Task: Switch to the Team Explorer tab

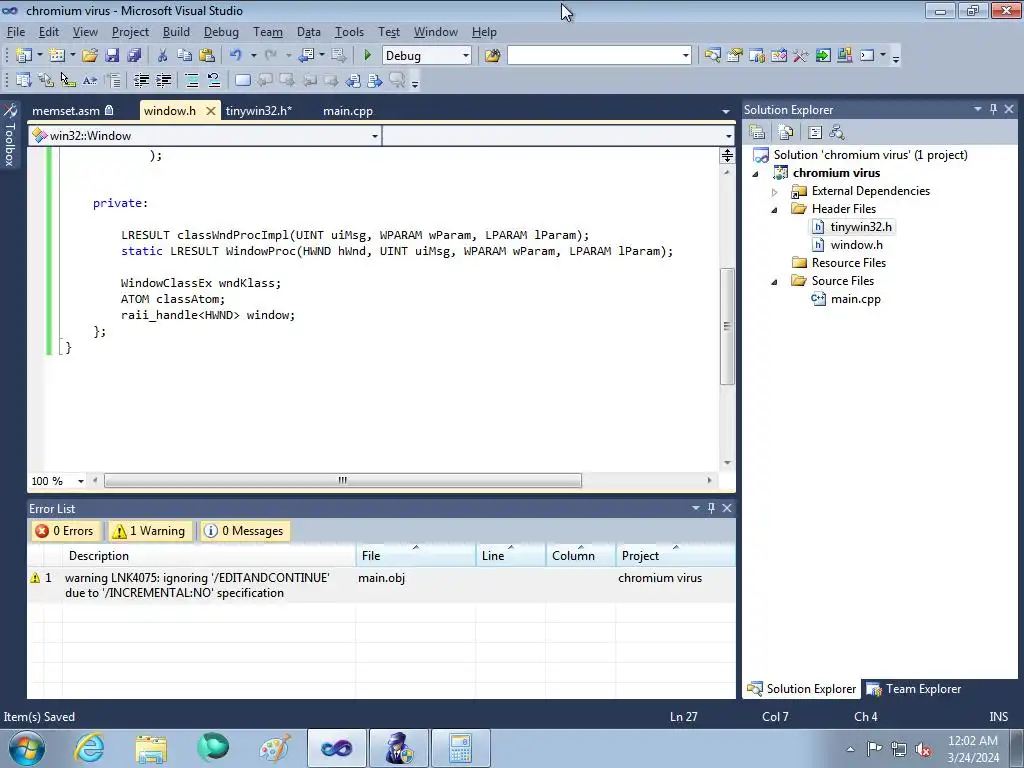Action: pos(914,689)
